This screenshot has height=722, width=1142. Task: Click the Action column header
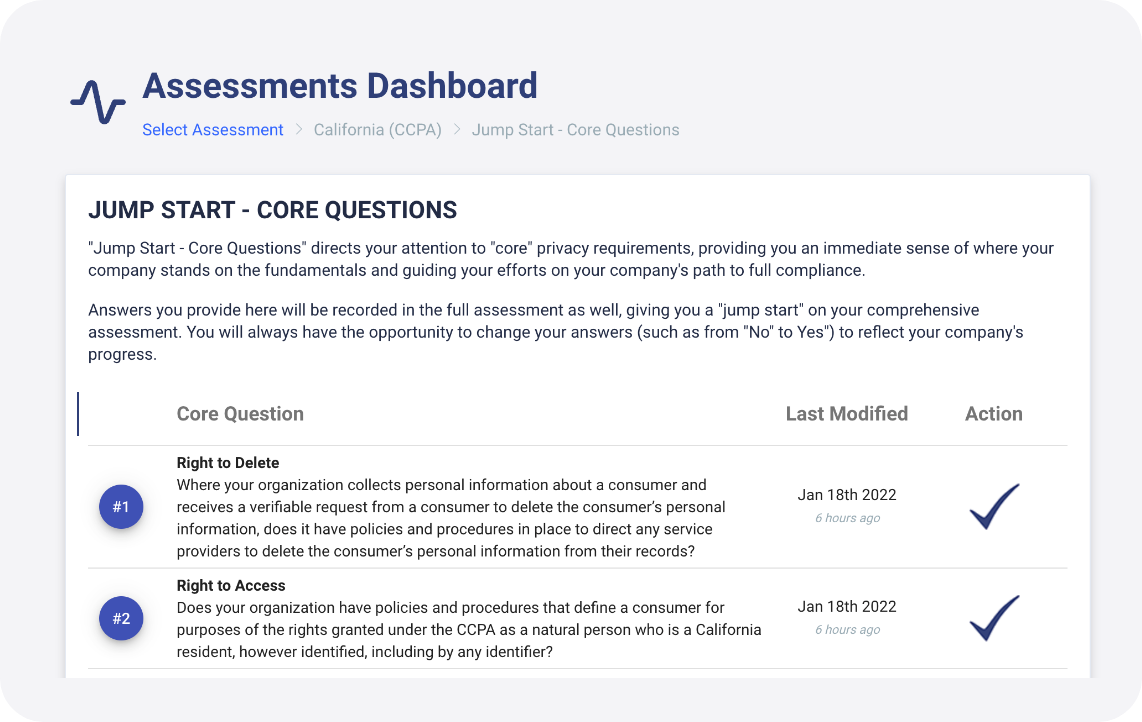click(x=993, y=414)
